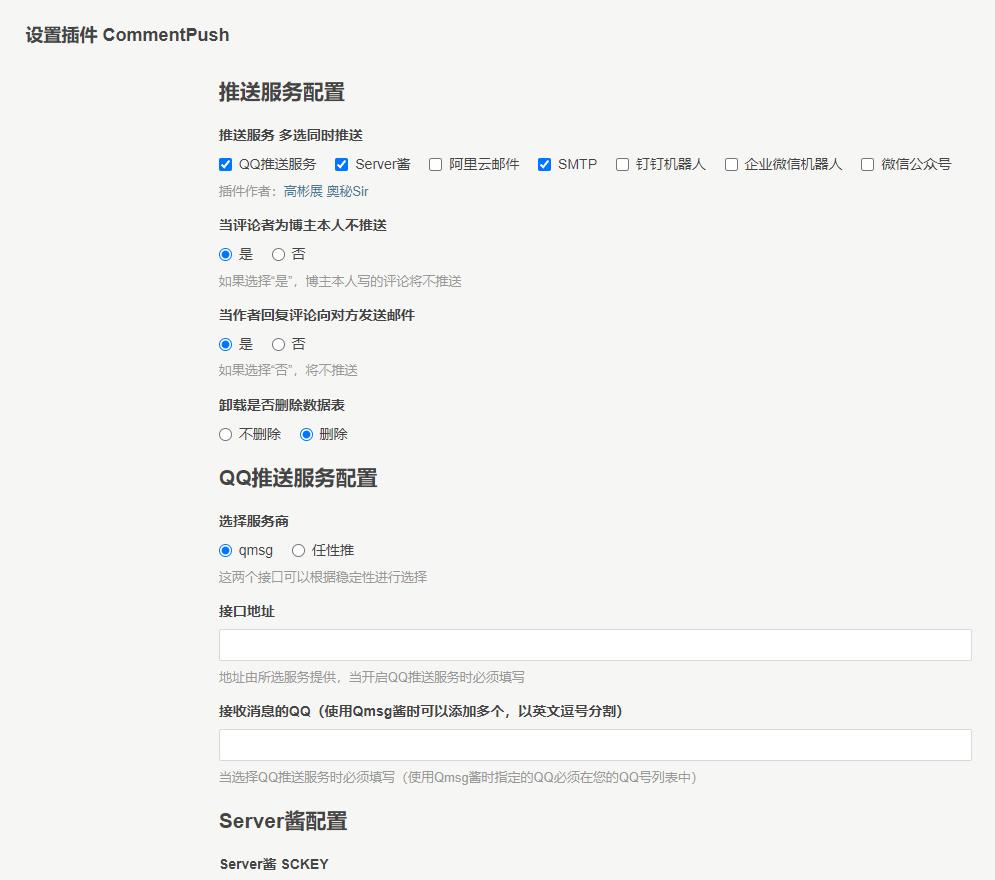
Task: Uncheck the QQ推送服务 checkbox
Action: click(226, 164)
